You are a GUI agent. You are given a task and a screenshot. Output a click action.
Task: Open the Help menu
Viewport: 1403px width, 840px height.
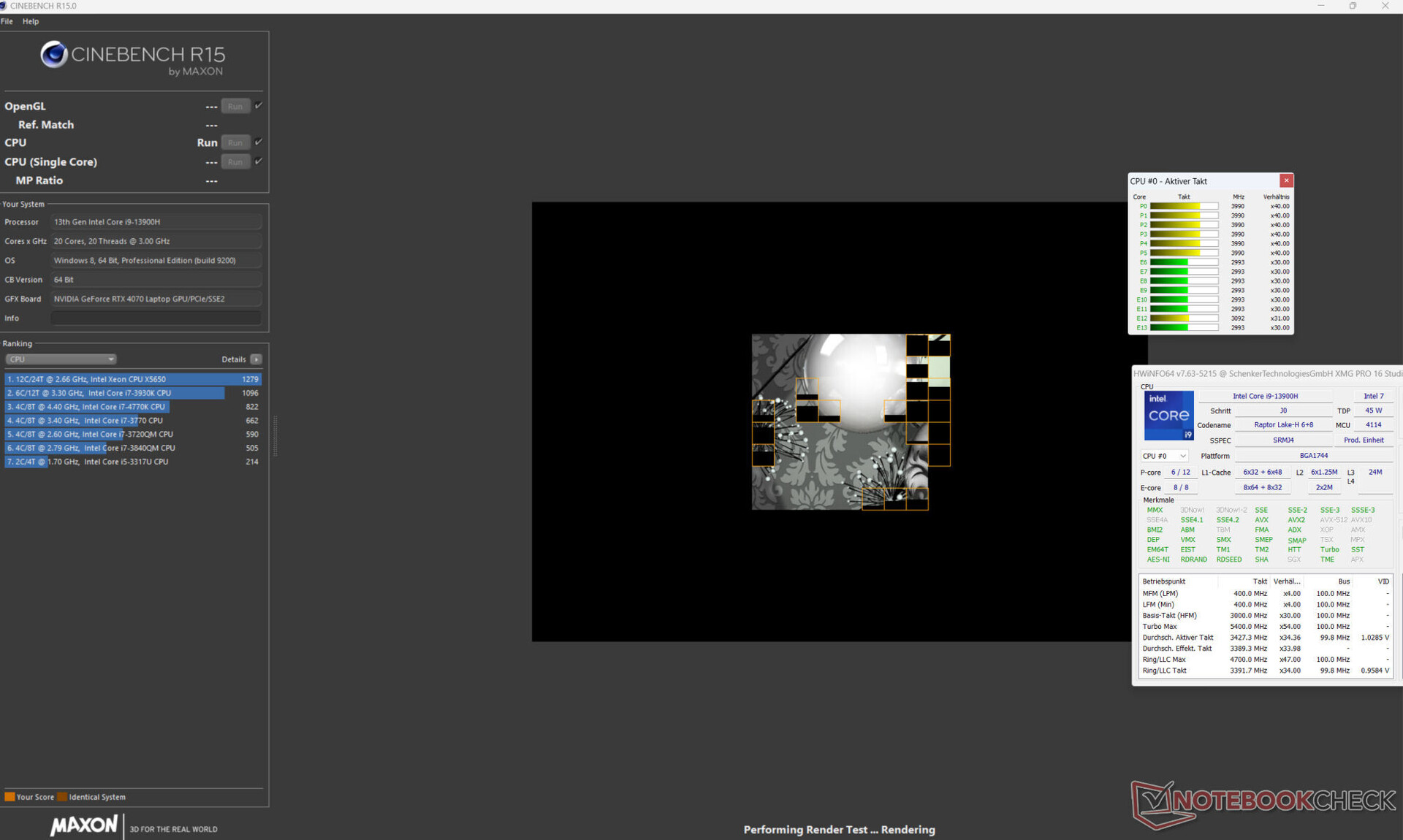[x=31, y=21]
